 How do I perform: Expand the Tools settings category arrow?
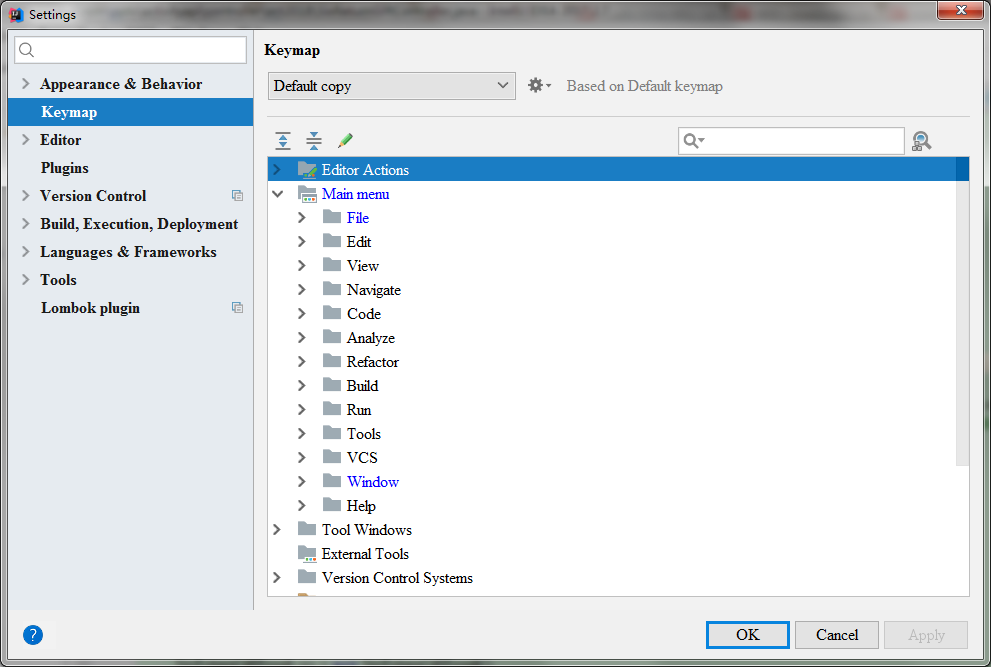point(25,279)
